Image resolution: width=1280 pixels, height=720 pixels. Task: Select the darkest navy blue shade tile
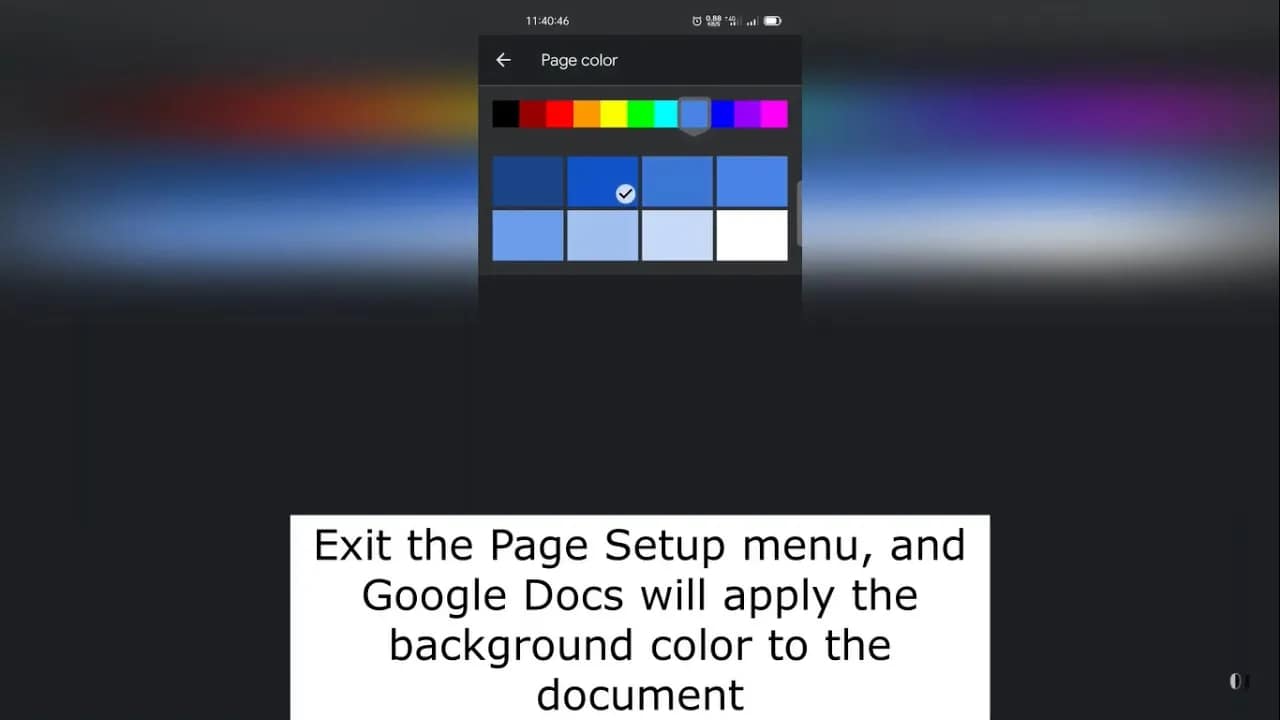click(x=528, y=181)
